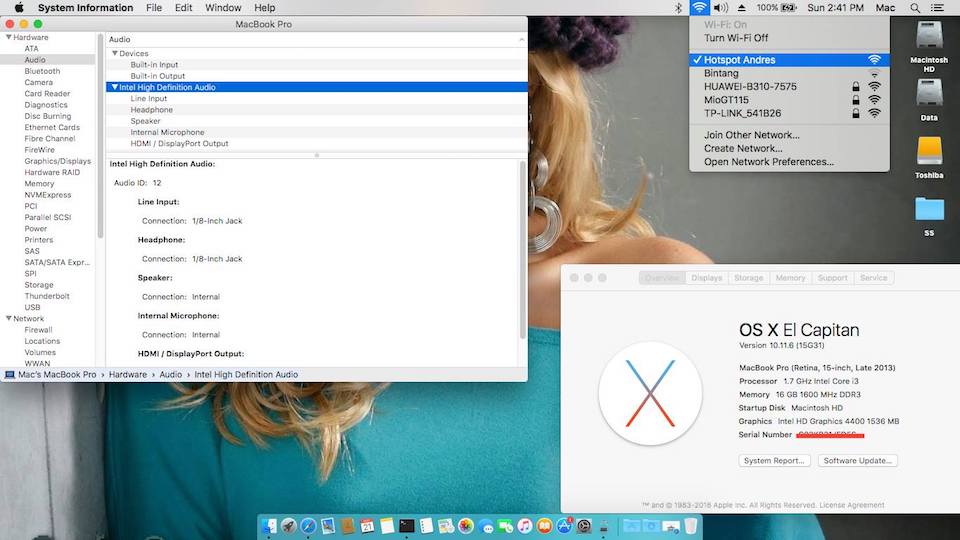The image size is (960, 540).
Task: Click the System Report button
Action: click(x=774, y=460)
